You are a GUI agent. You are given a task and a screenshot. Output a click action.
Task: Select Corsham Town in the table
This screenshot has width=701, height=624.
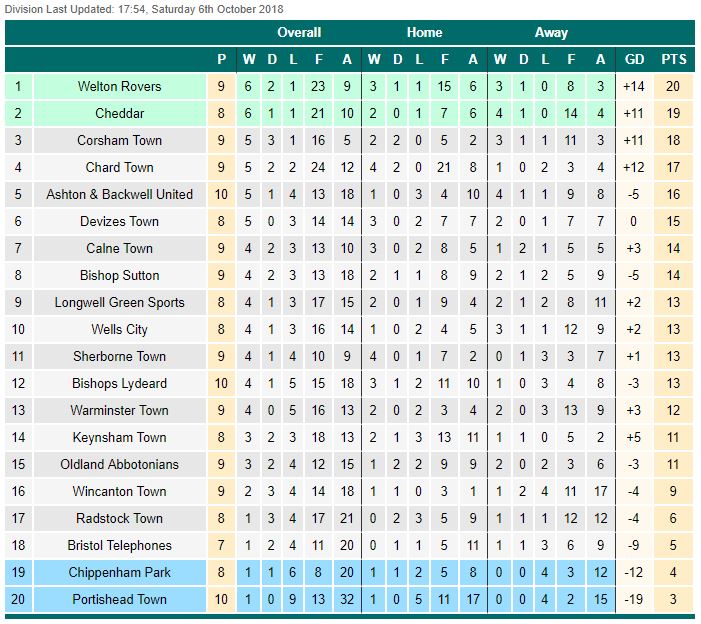coord(119,140)
